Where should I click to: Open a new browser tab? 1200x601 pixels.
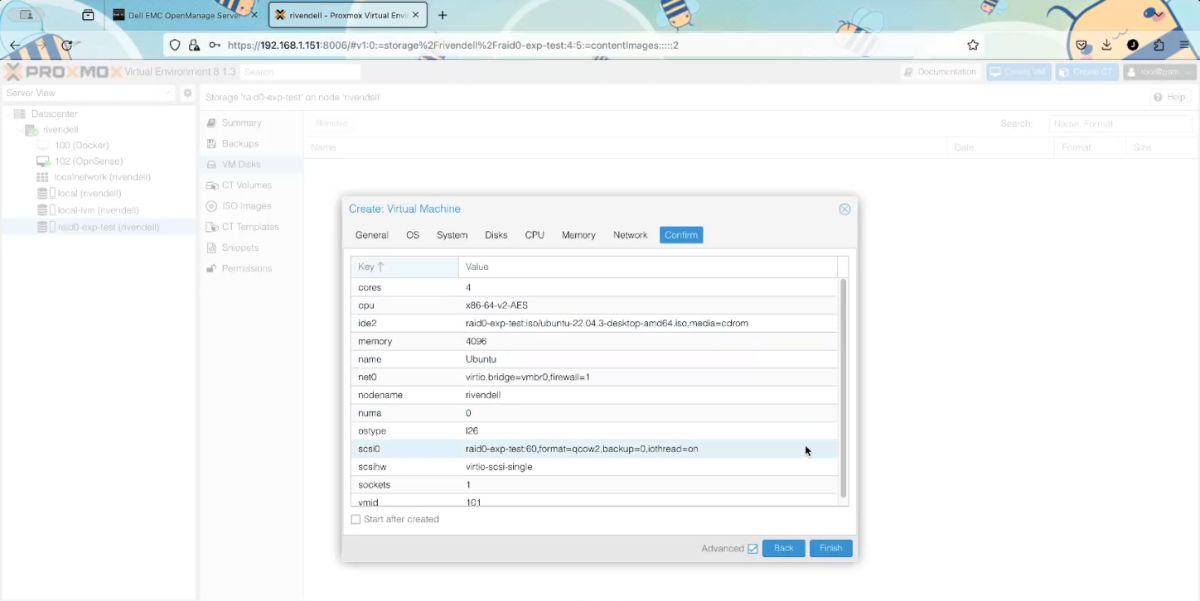(443, 15)
